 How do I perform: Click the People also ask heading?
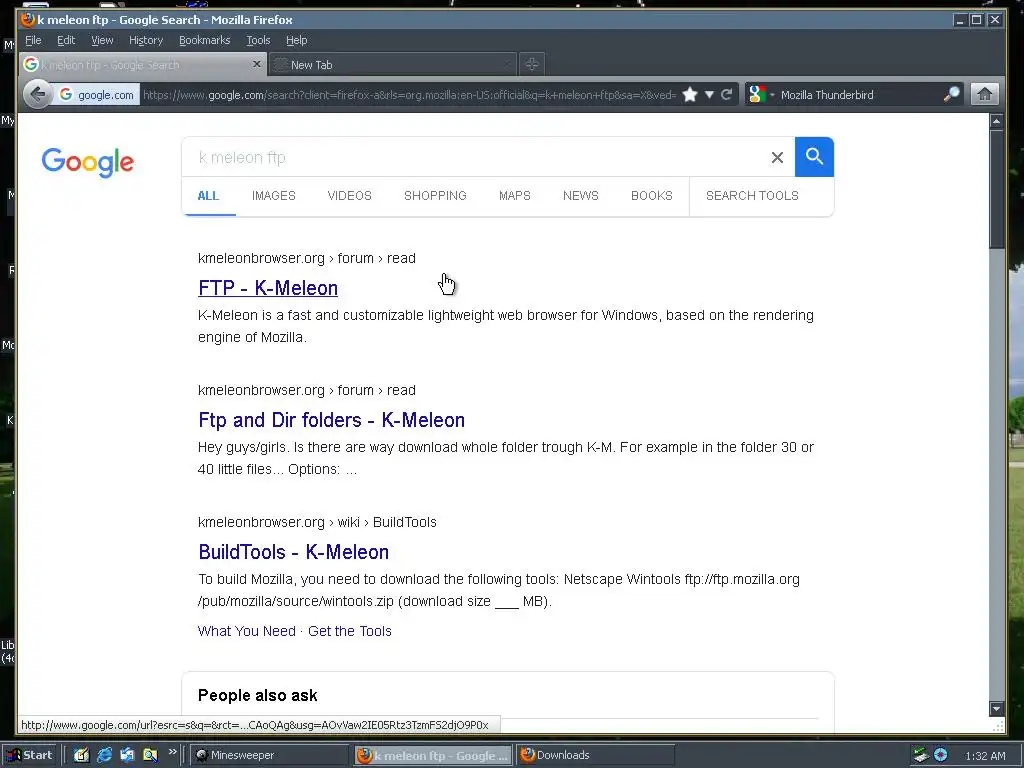(257, 696)
